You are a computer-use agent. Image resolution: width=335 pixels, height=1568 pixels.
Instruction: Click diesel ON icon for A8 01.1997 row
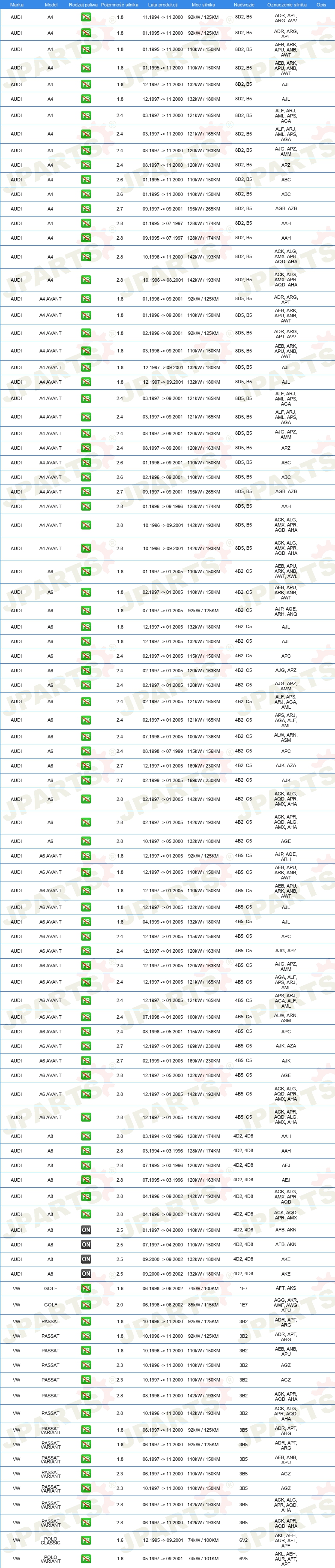click(x=86, y=1230)
